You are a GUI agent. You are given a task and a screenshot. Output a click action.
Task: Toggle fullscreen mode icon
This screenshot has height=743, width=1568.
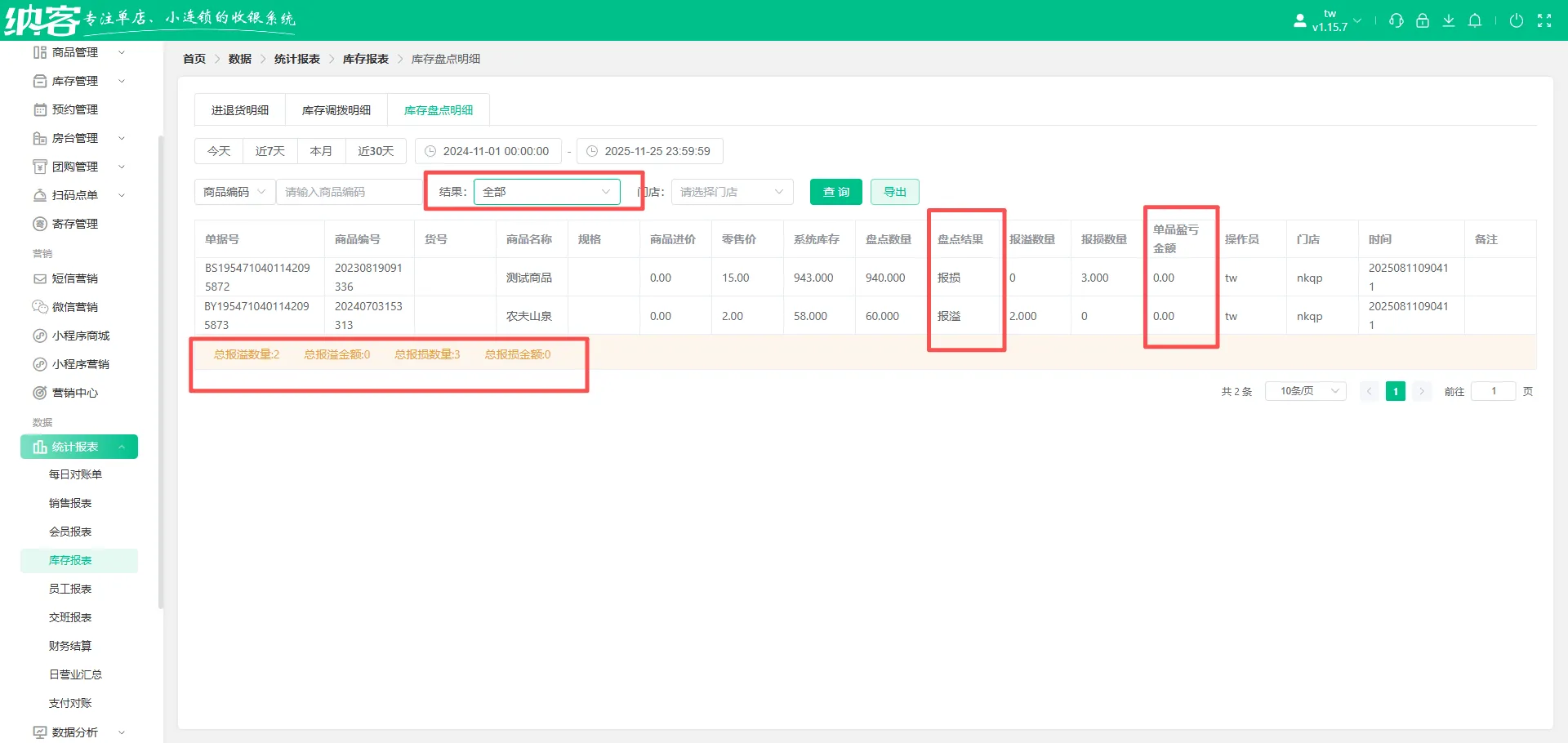click(x=1543, y=20)
